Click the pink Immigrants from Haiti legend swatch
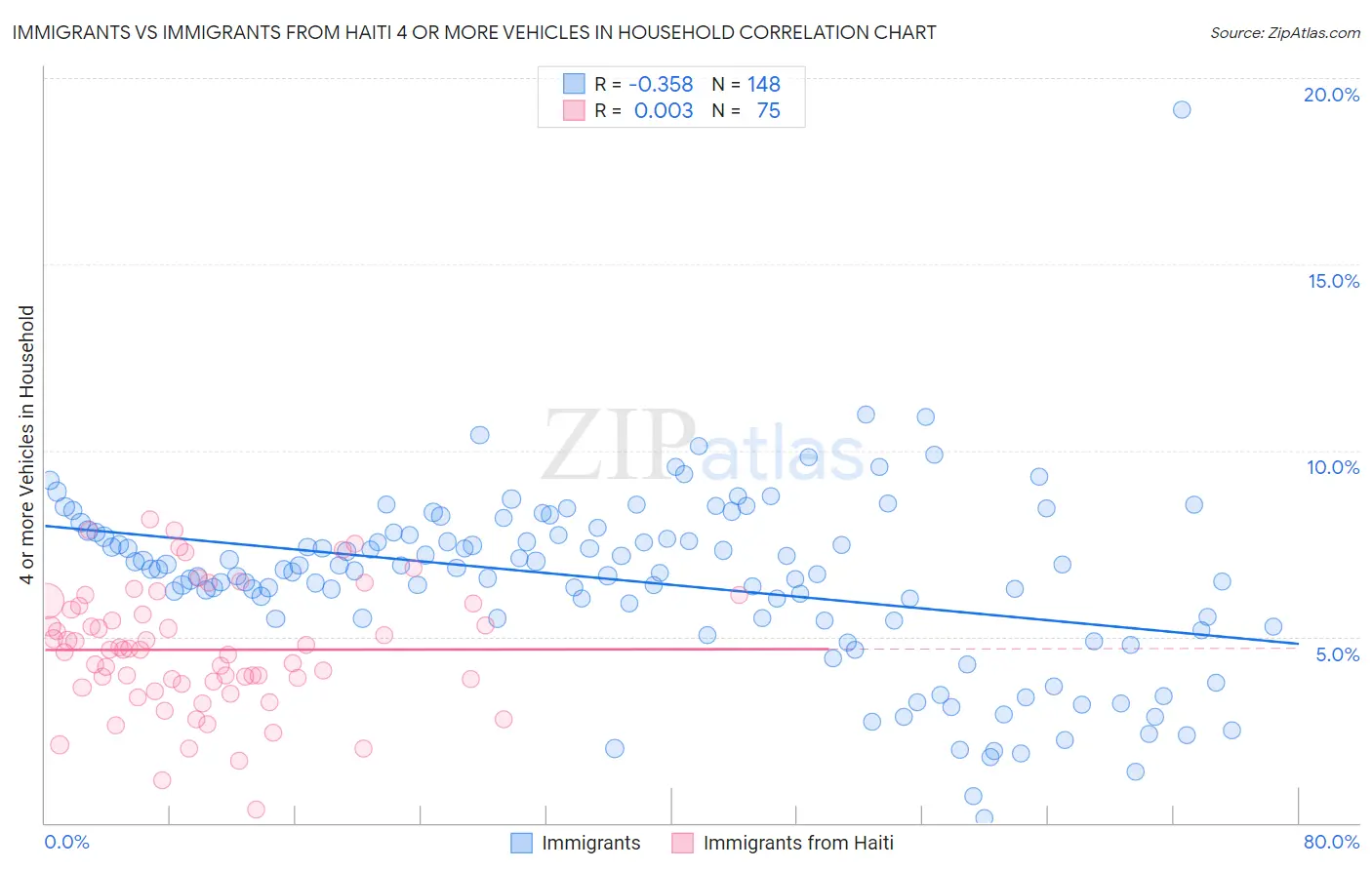Viewport: 1372px width, 870px height. [x=683, y=843]
